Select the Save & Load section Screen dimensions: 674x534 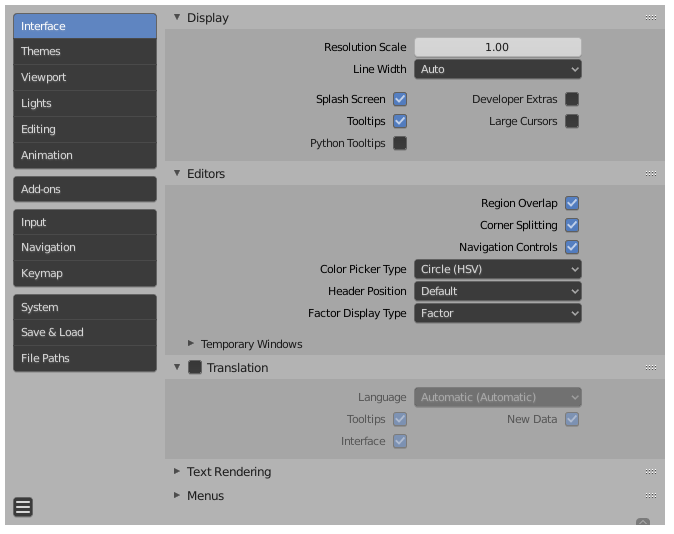(x=85, y=332)
